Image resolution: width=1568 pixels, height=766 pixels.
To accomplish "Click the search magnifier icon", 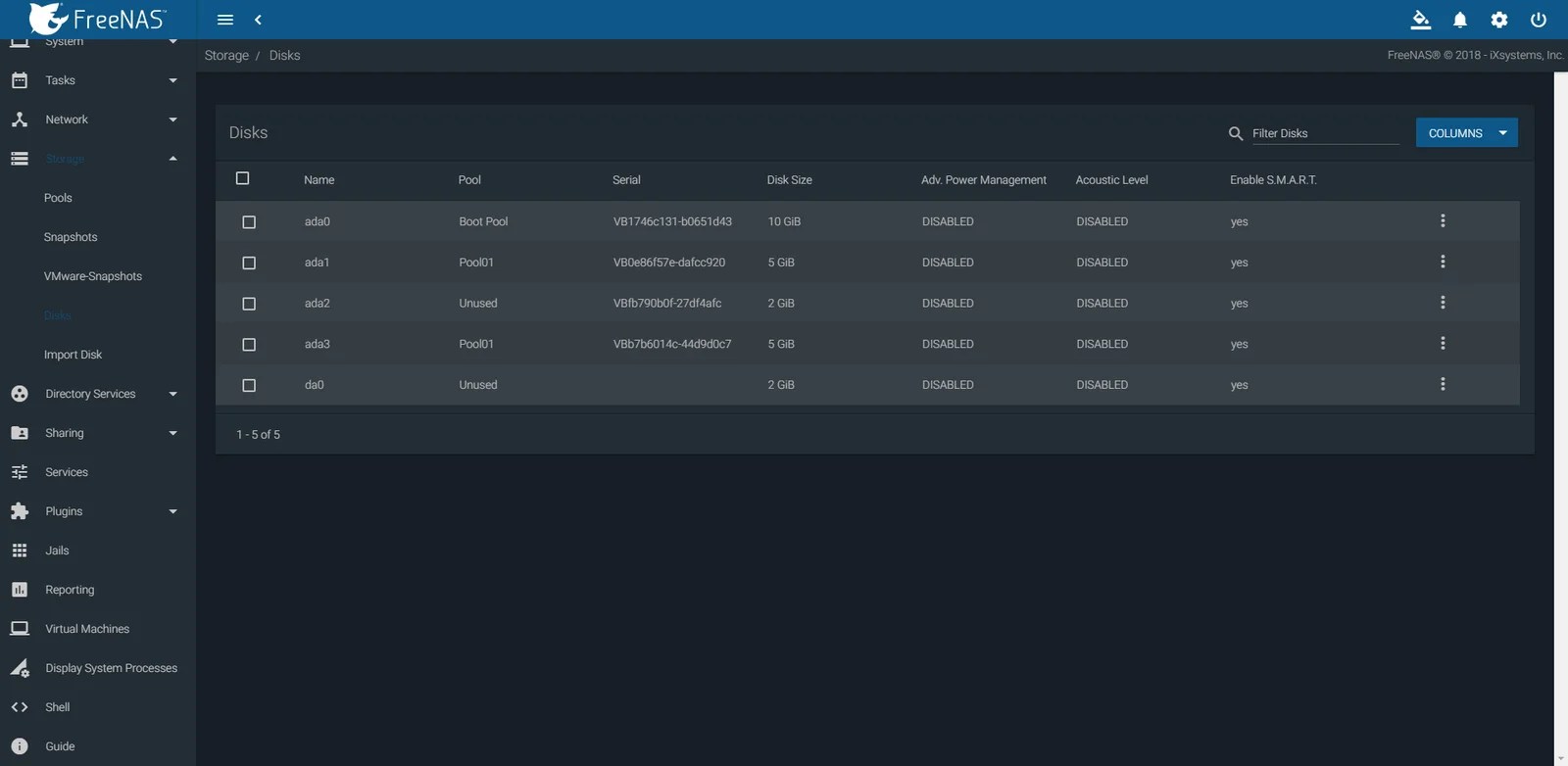I will click(1235, 133).
